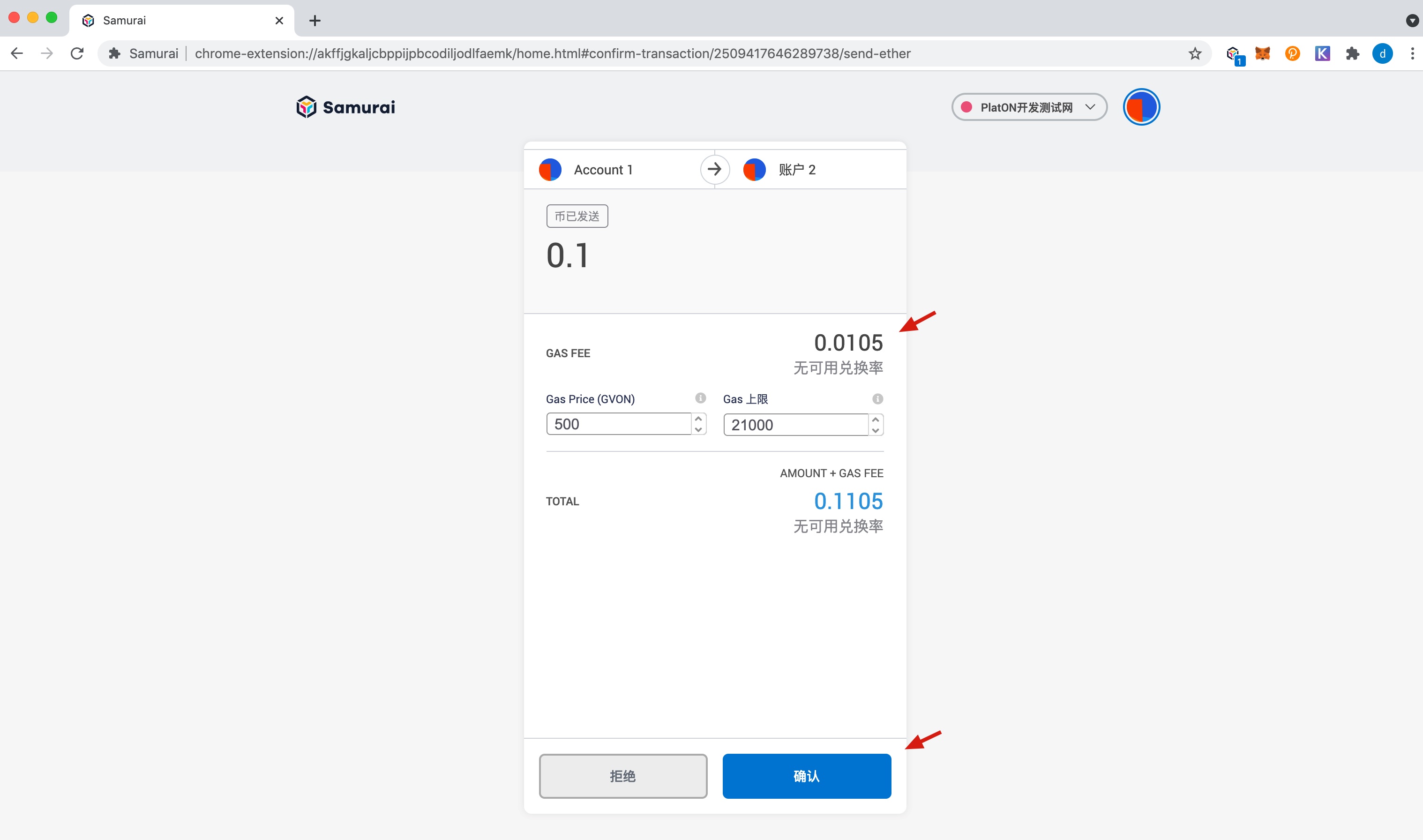
Task: Open a new browser tab
Action: tap(315, 20)
